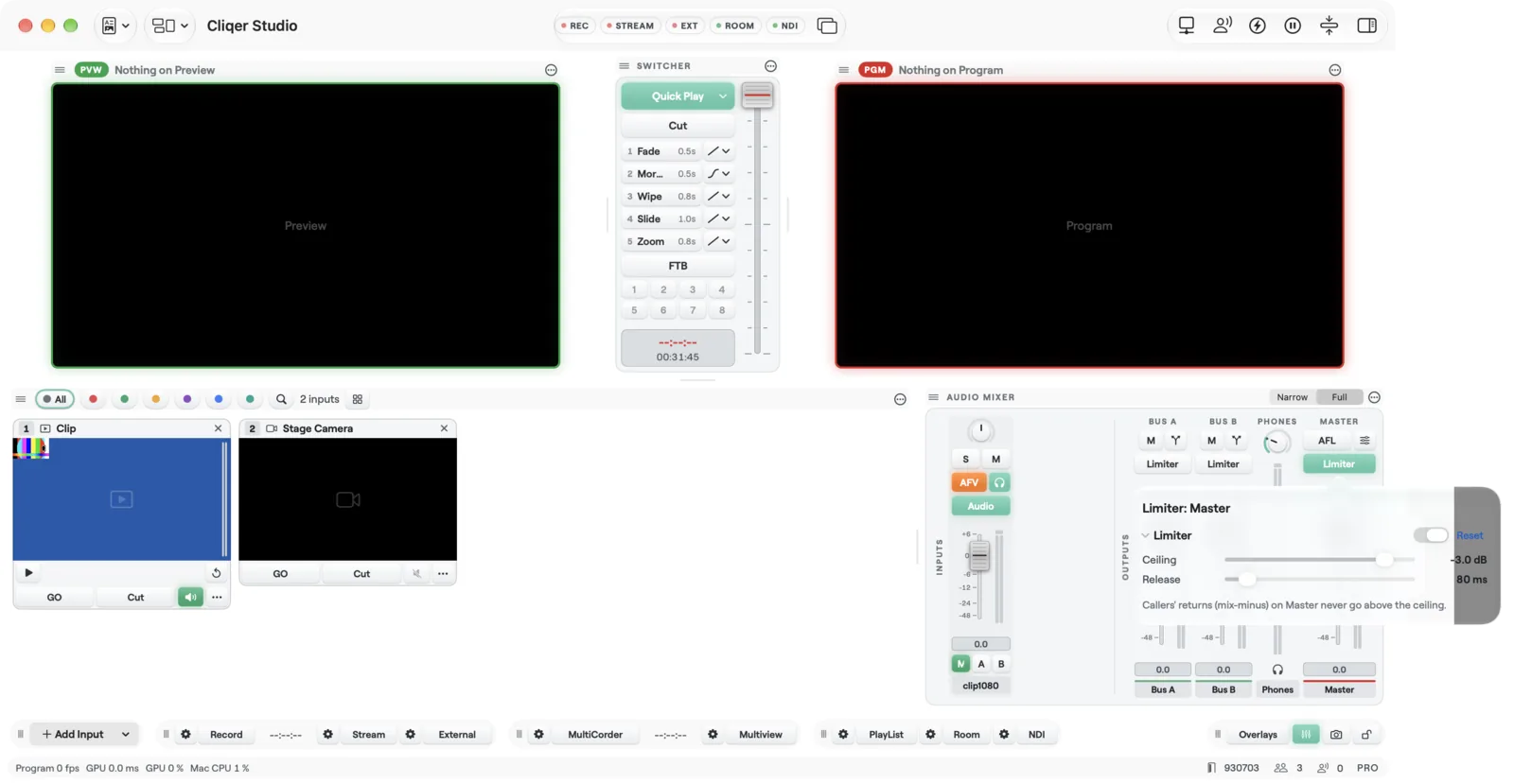Open more options on Stage Camera input

point(443,574)
